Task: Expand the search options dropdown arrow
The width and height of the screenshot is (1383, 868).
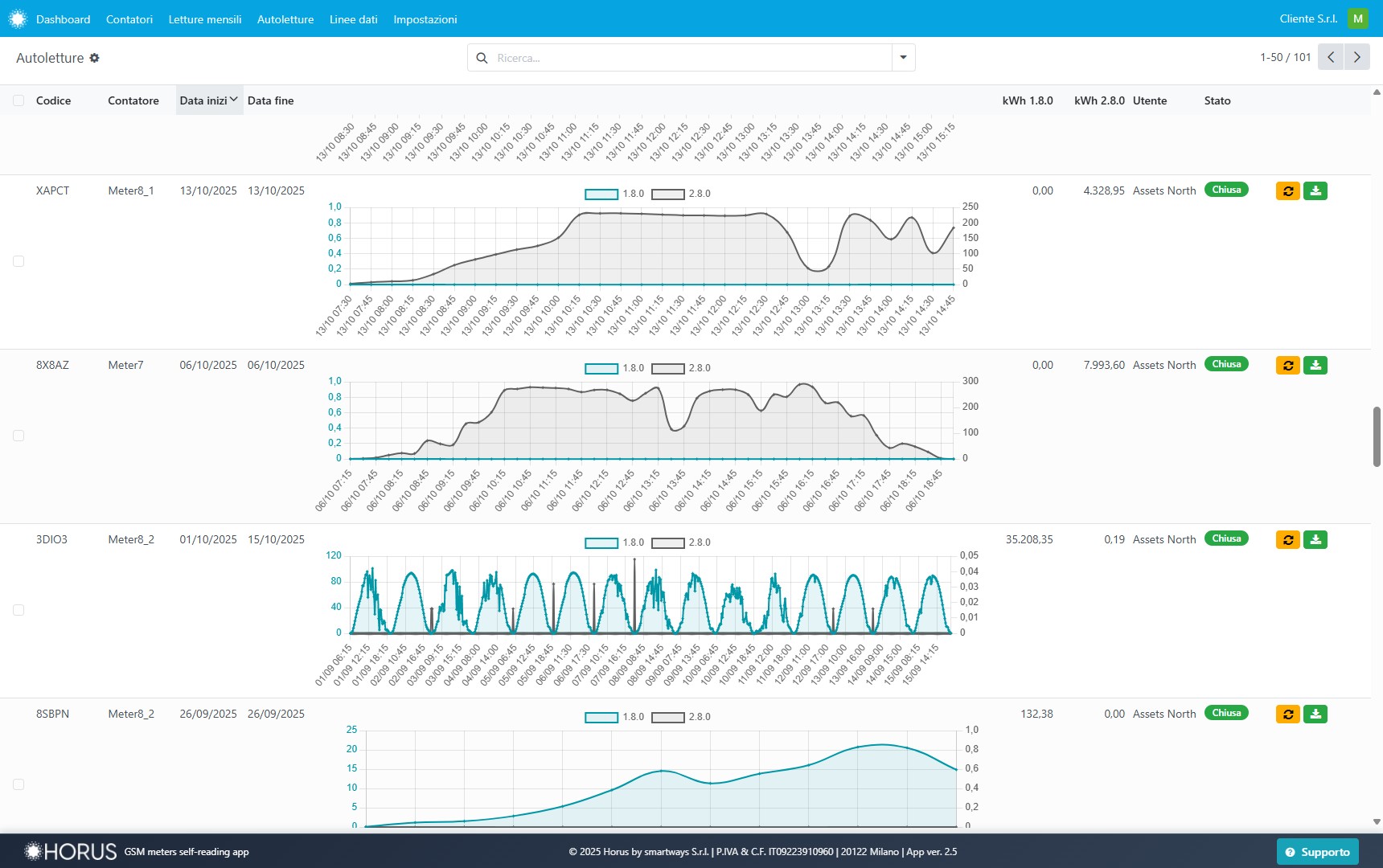Action: [x=903, y=58]
